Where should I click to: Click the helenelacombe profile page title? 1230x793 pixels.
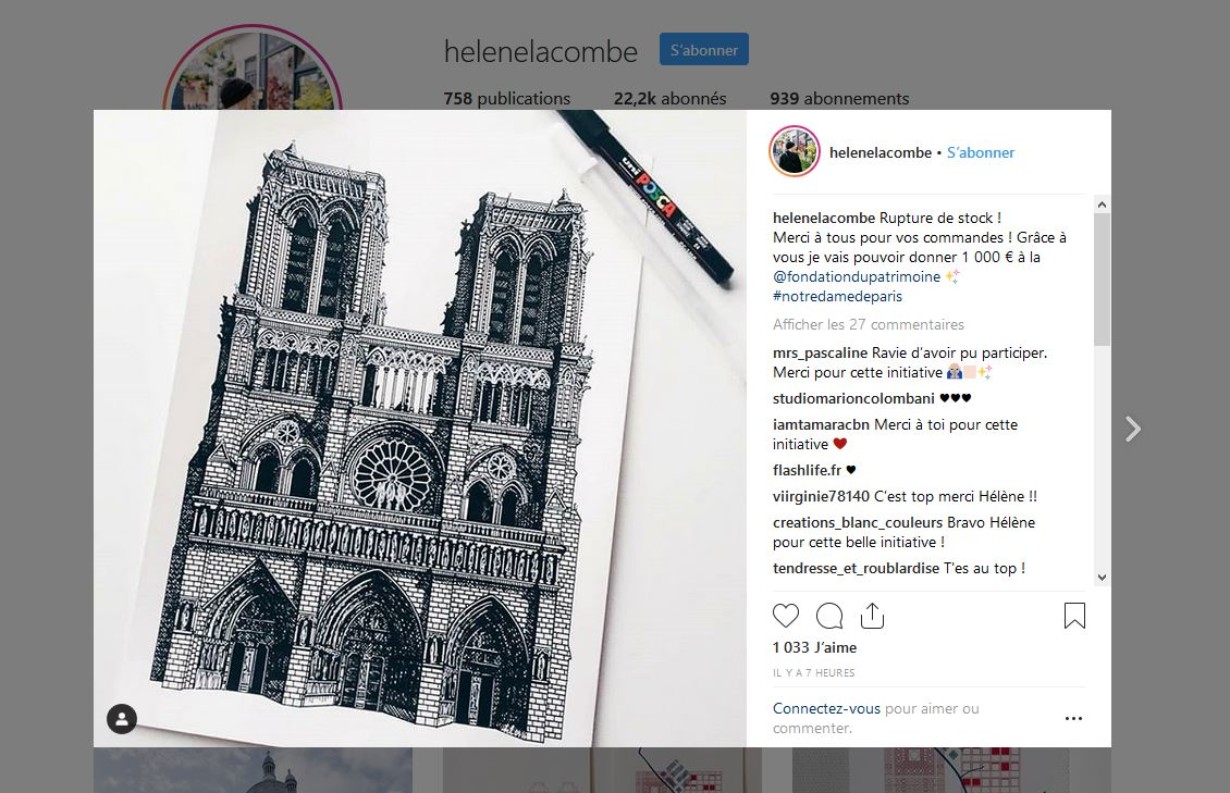[541, 52]
